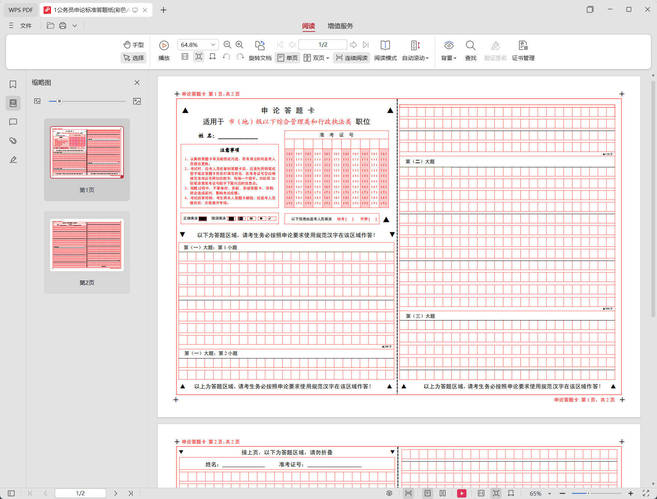Open the signature panel in sidebar

[x=13, y=159]
